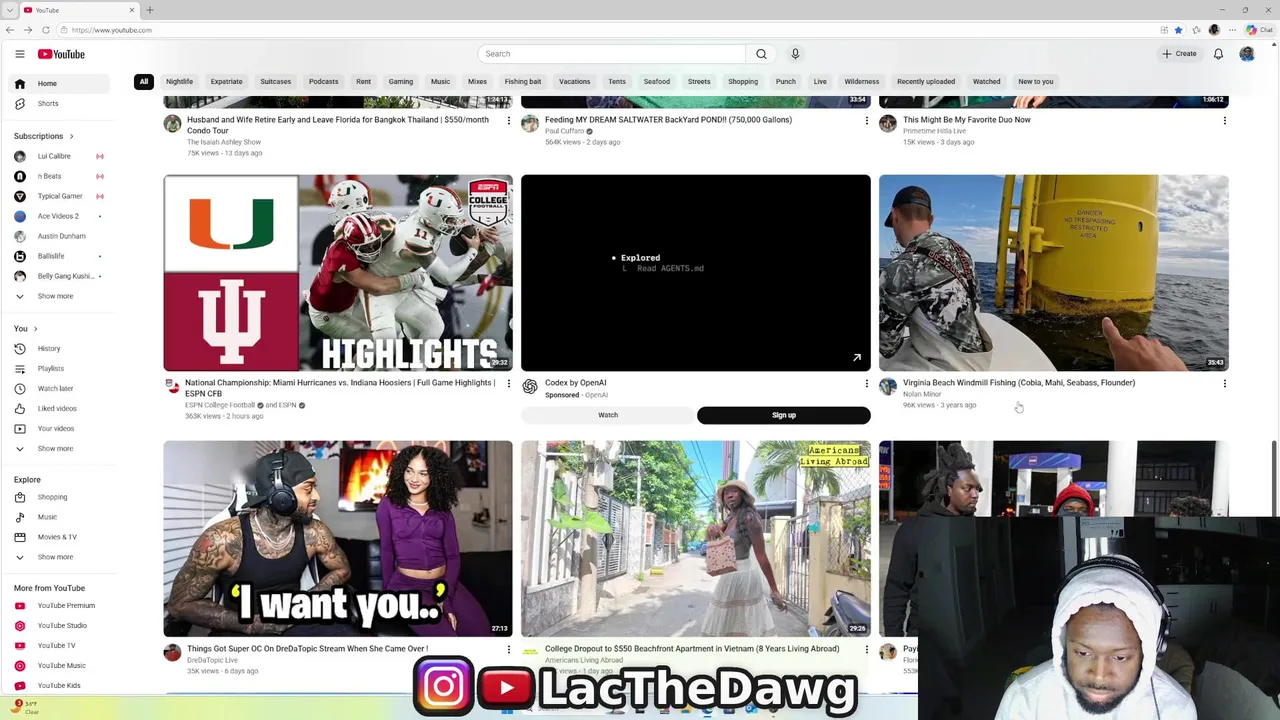Select the Seafood filter chip
The height and width of the screenshot is (720, 1280).
(657, 82)
